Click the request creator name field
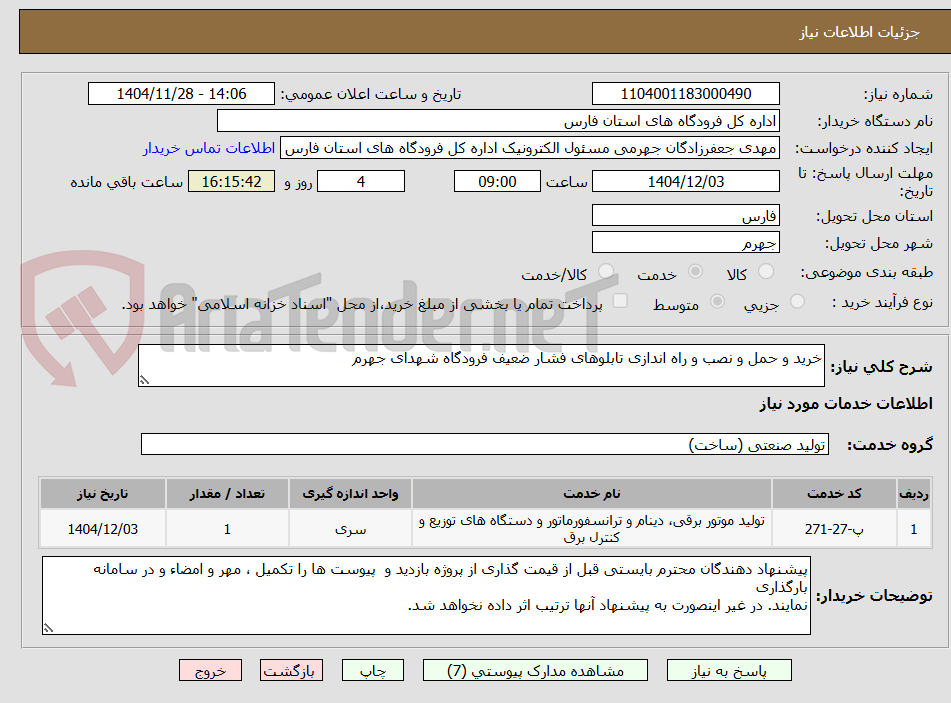 529,149
